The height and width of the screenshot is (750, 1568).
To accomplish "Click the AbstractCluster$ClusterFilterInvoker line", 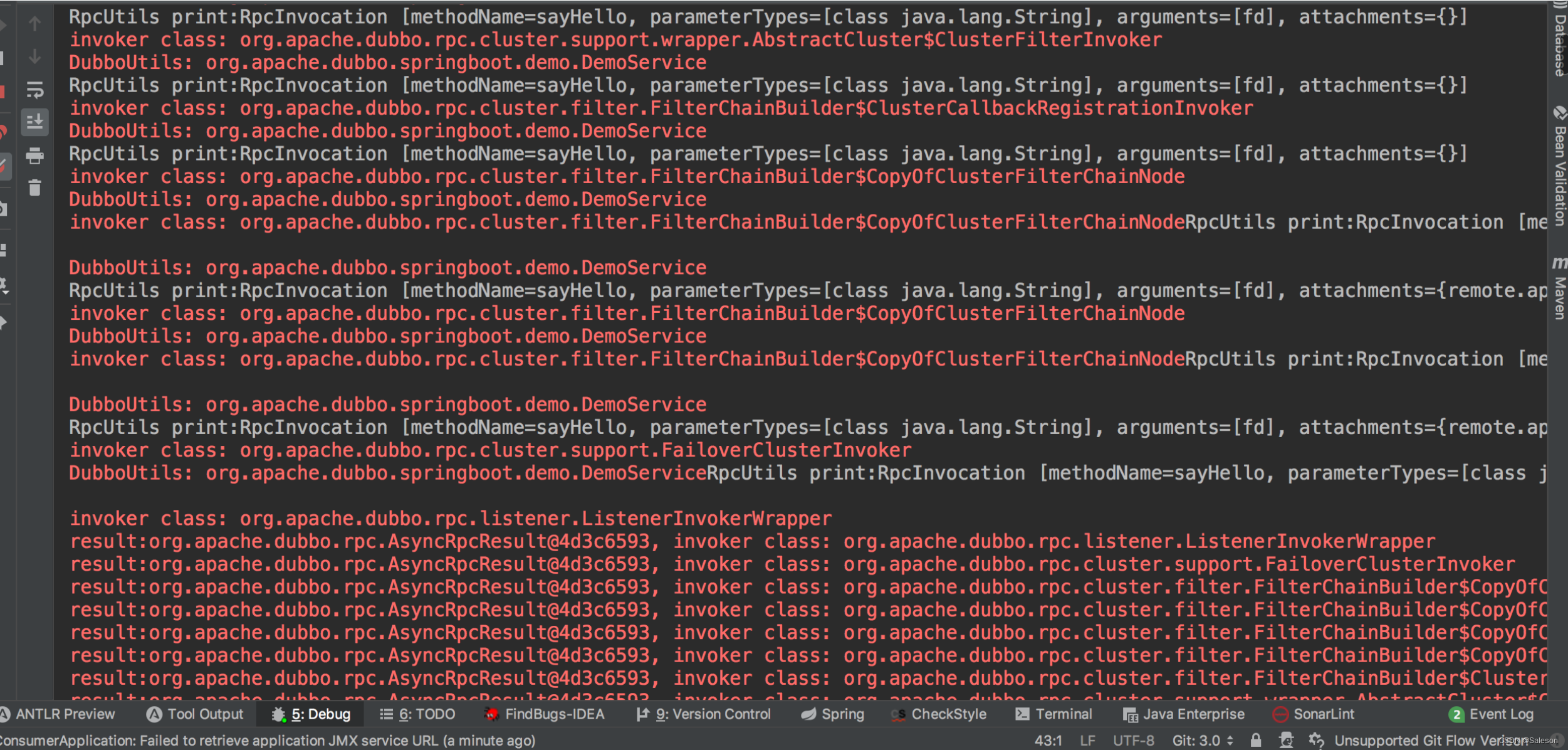I will pyautogui.click(x=615, y=40).
